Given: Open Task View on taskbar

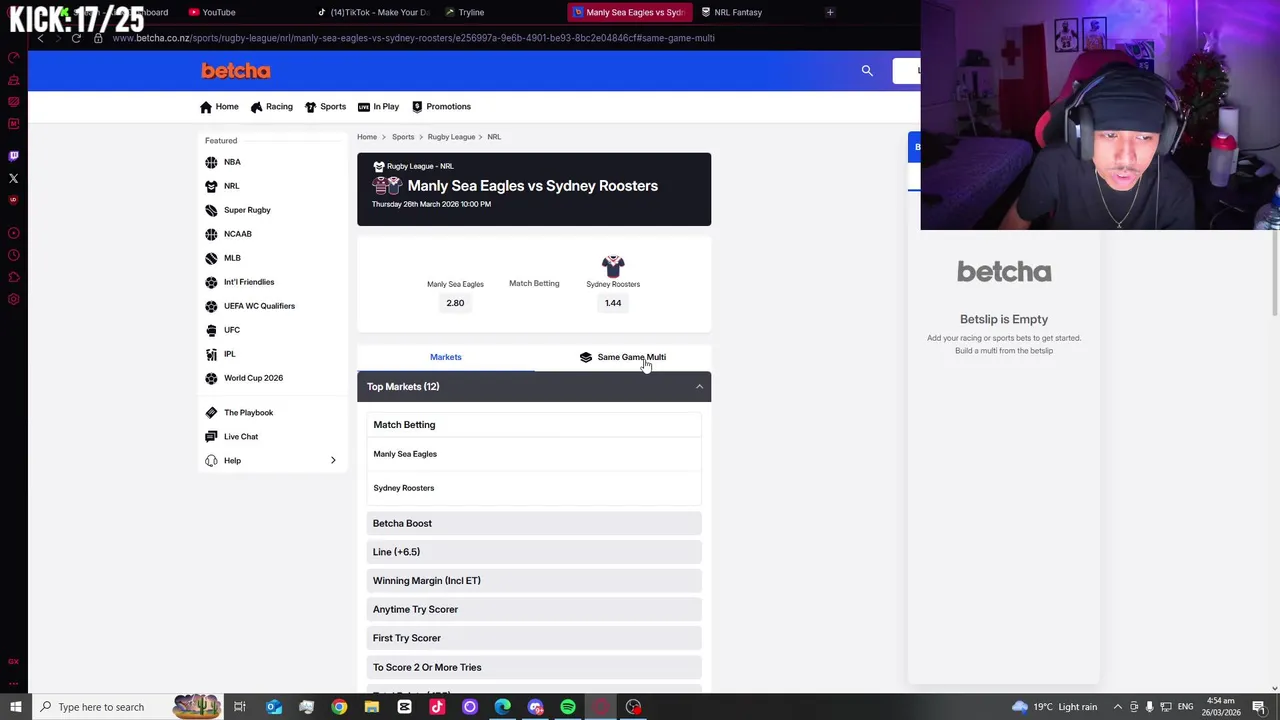Looking at the screenshot, I should click(x=240, y=707).
